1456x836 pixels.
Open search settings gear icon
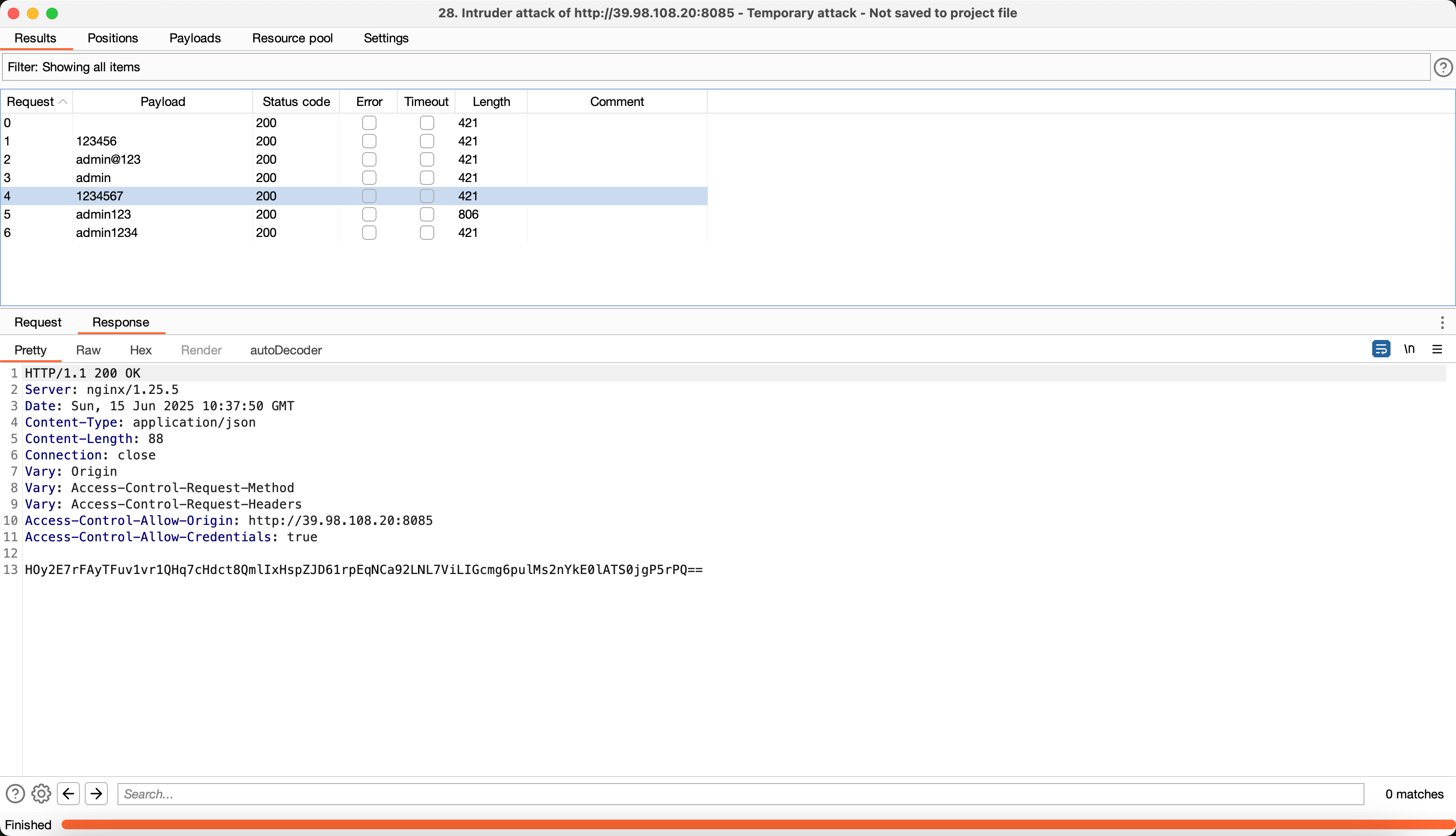[x=41, y=794]
